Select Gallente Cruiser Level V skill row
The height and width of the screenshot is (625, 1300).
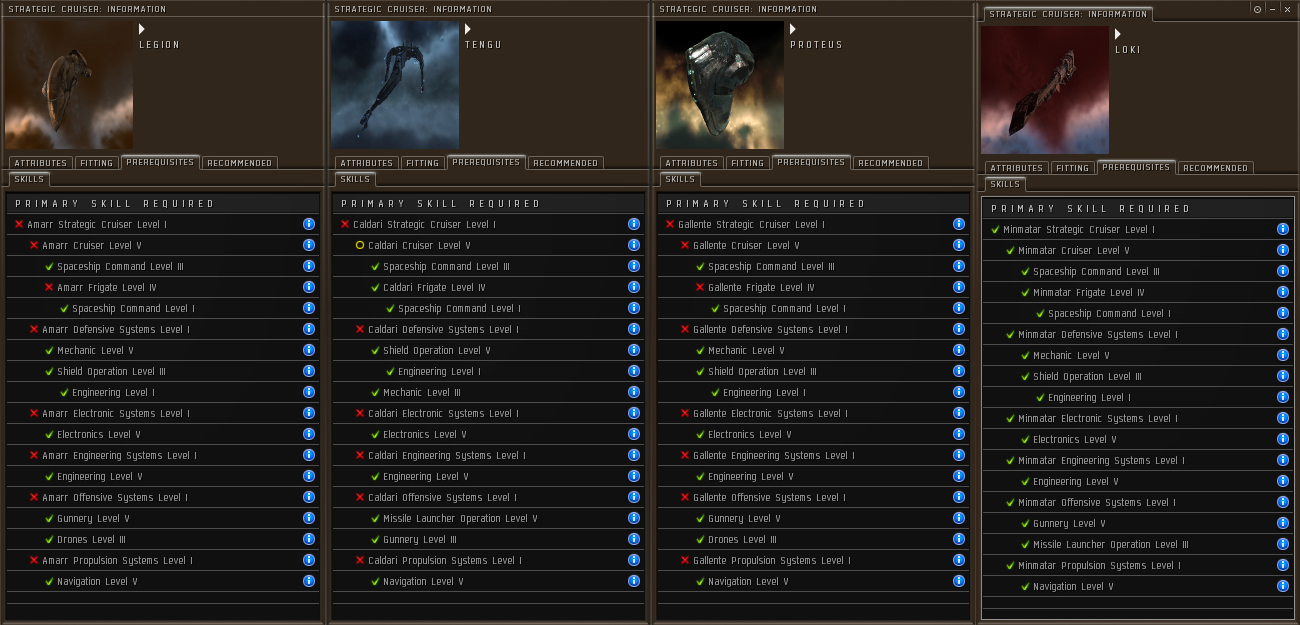click(814, 245)
